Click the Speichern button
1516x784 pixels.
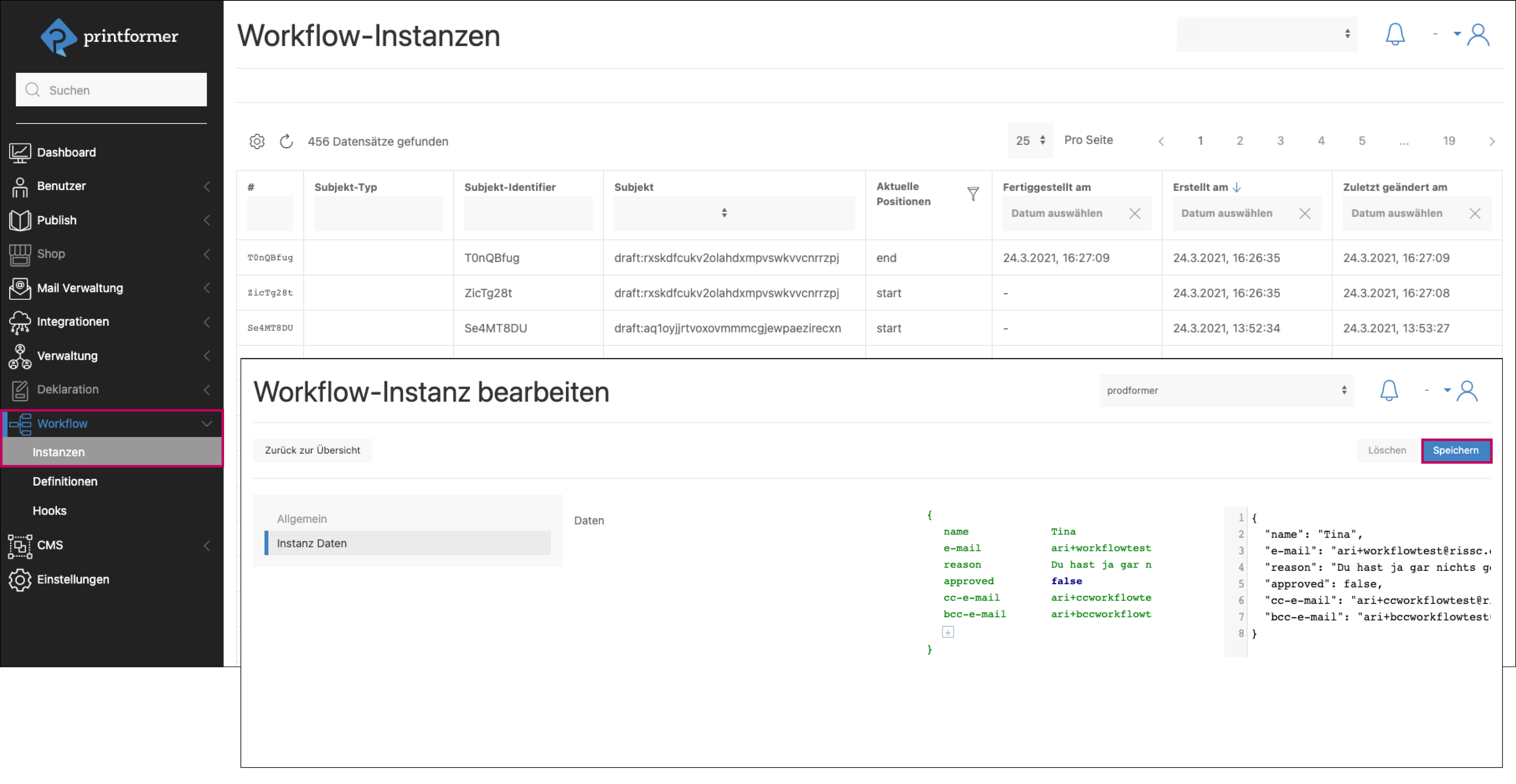(x=1456, y=450)
